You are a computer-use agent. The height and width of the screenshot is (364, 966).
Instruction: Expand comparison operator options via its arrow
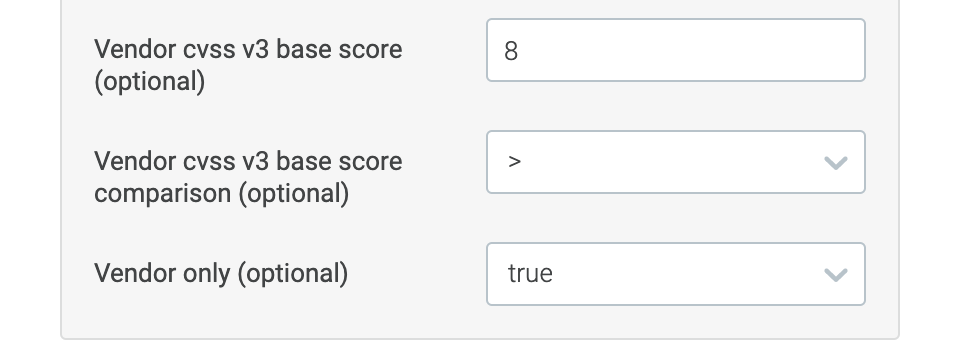coord(835,163)
